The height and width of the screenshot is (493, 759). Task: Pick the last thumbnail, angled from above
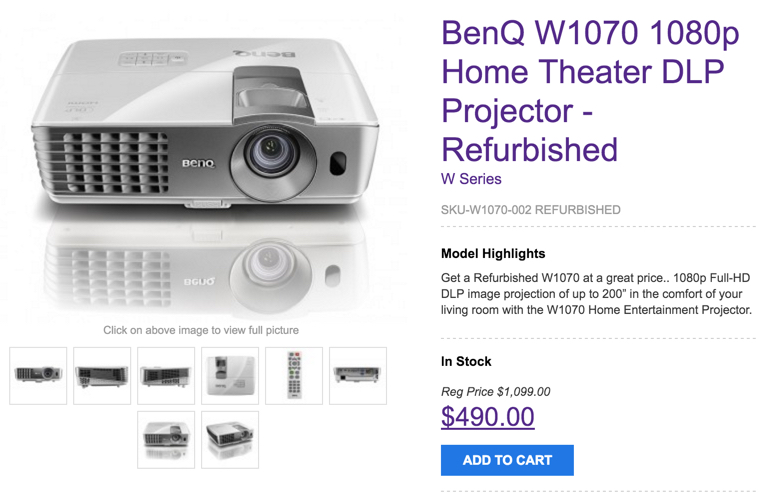[x=230, y=439]
